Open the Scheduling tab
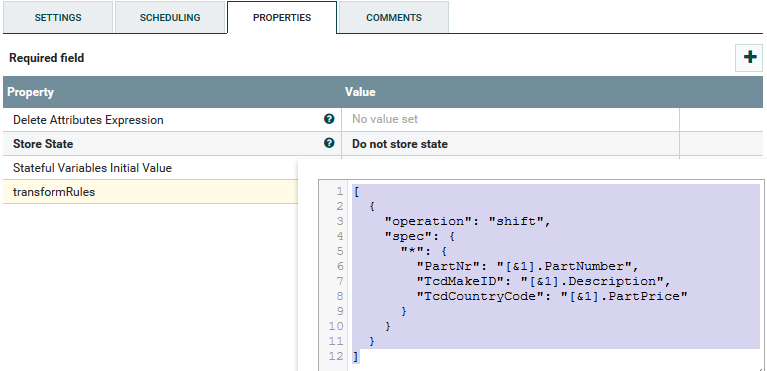 click(x=170, y=17)
